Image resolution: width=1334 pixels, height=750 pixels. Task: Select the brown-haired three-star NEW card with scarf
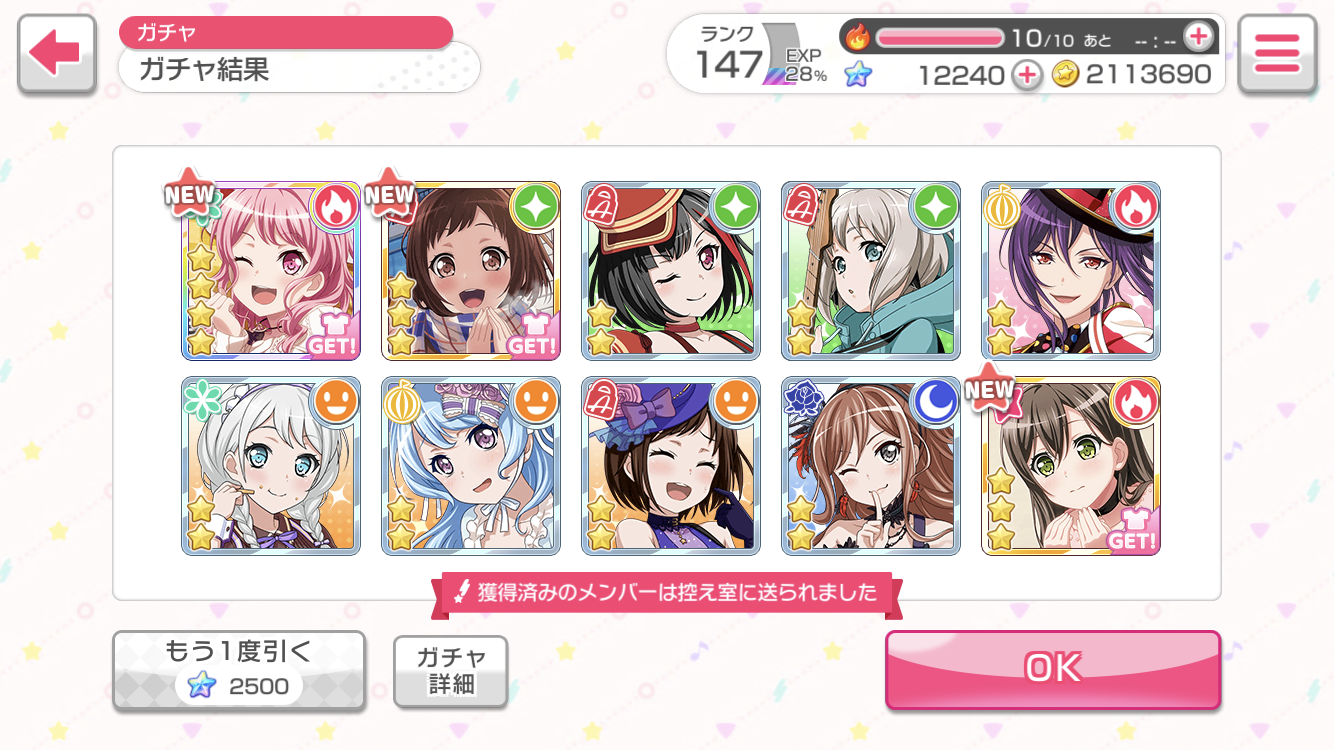click(471, 270)
